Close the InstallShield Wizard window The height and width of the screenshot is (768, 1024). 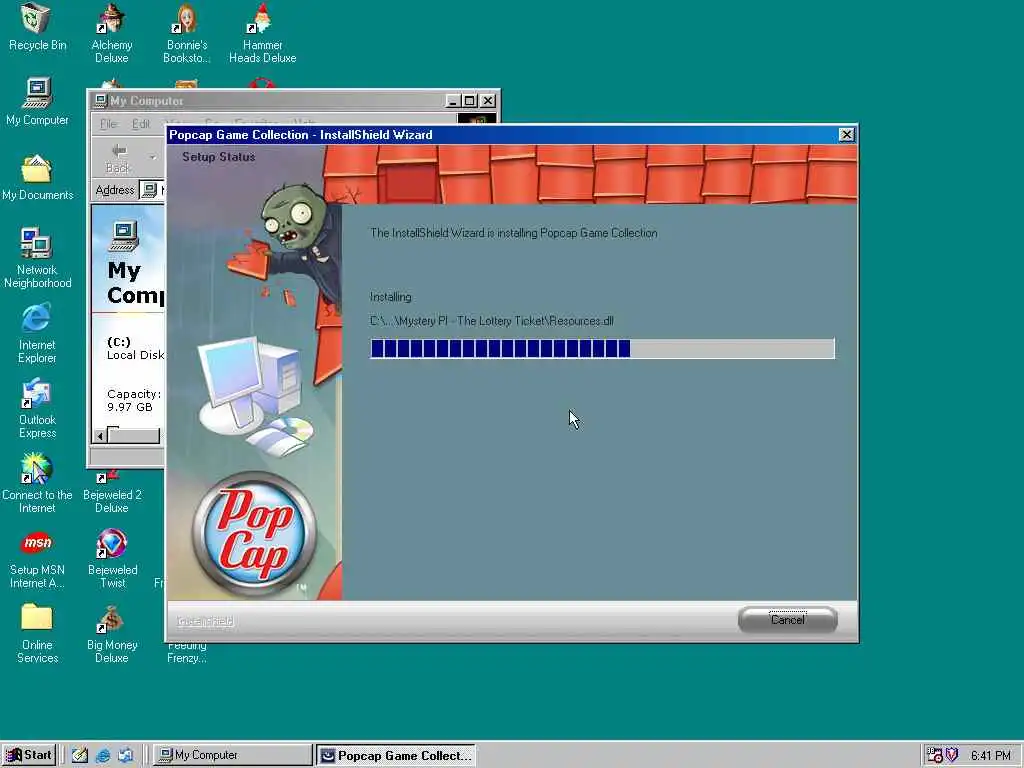click(846, 135)
